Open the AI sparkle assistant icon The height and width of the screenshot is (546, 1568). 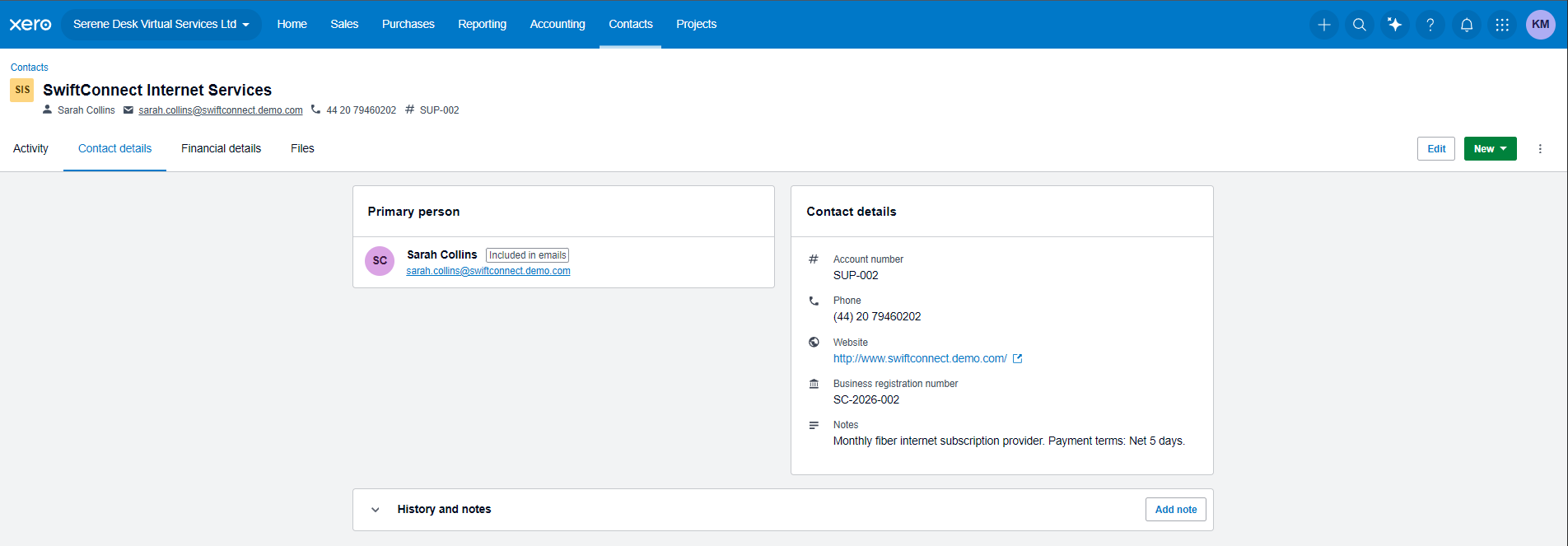point(1395,25)
